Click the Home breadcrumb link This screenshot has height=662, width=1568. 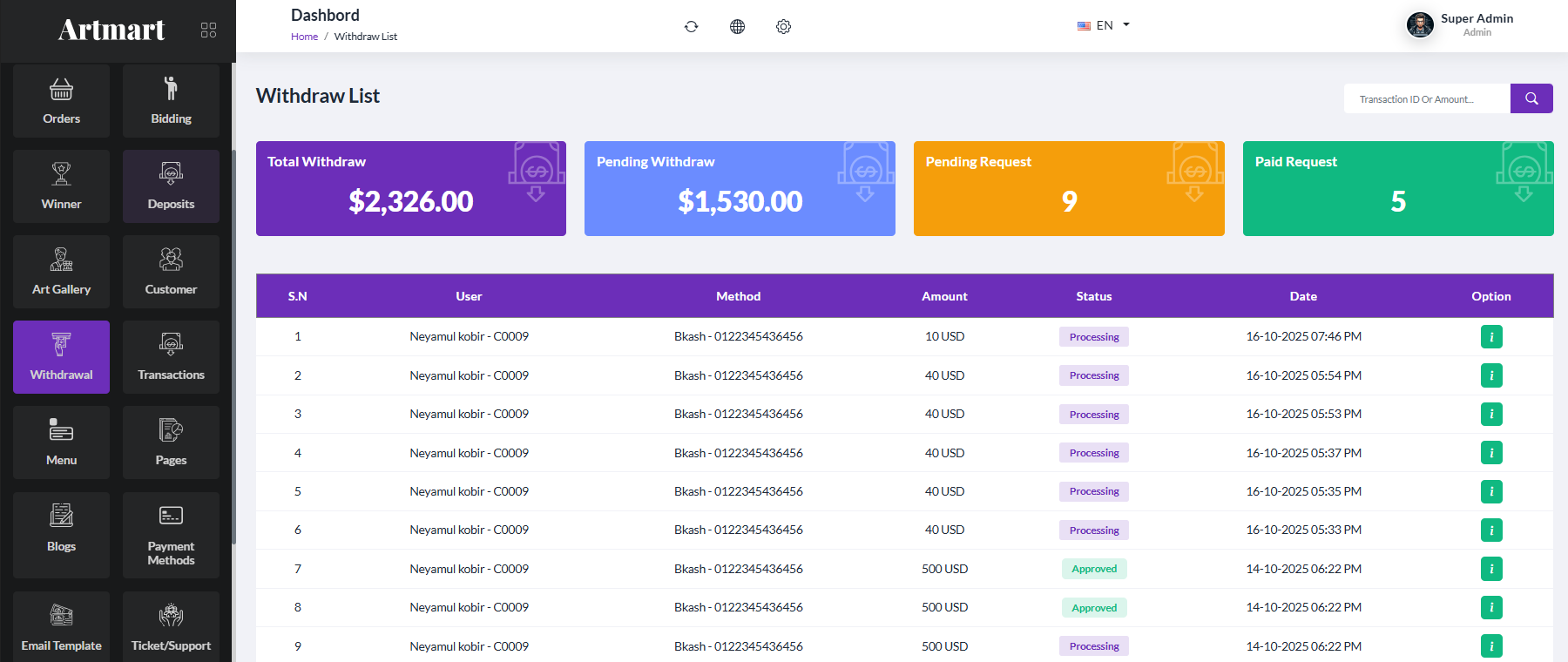(x=304, y=37)
